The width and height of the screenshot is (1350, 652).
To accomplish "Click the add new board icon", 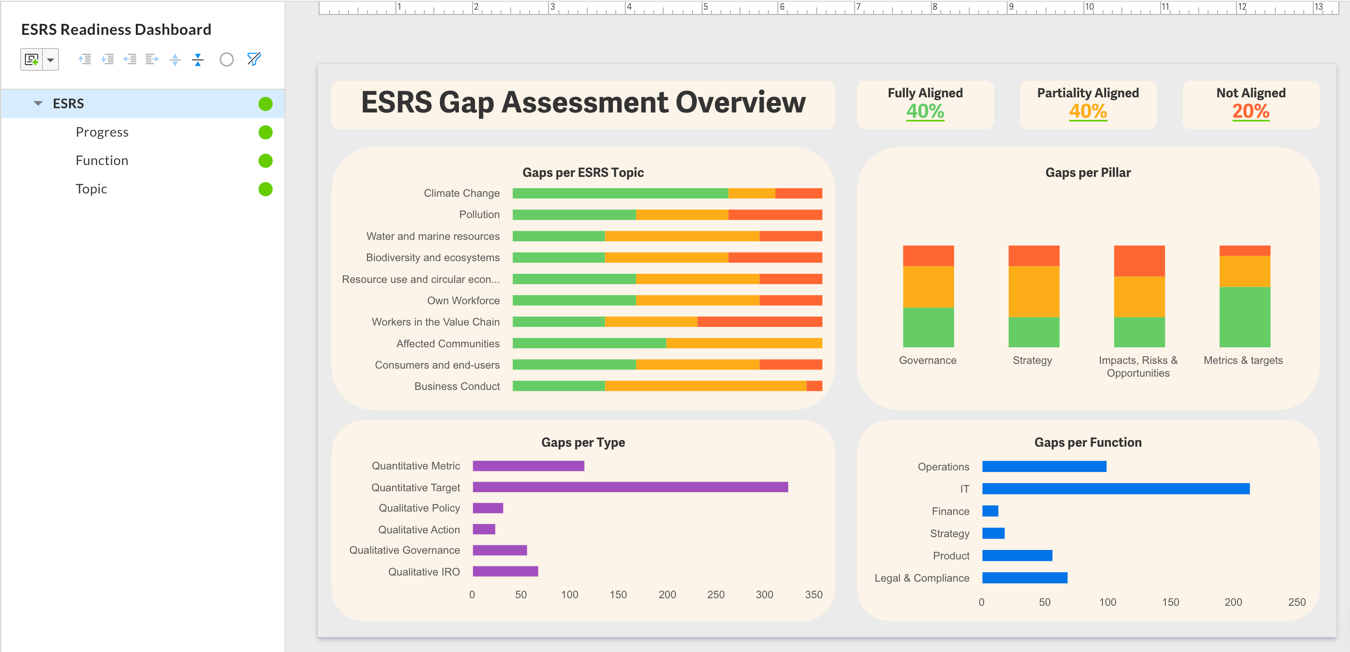I will click(32, 60).
